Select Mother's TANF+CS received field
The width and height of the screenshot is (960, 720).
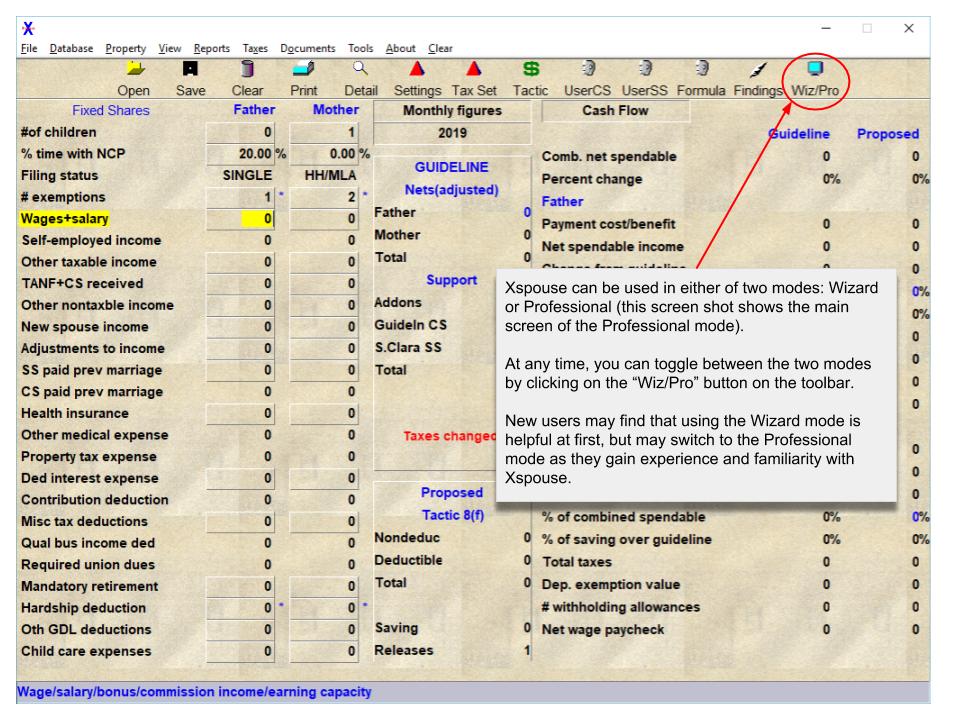(323, 283)
